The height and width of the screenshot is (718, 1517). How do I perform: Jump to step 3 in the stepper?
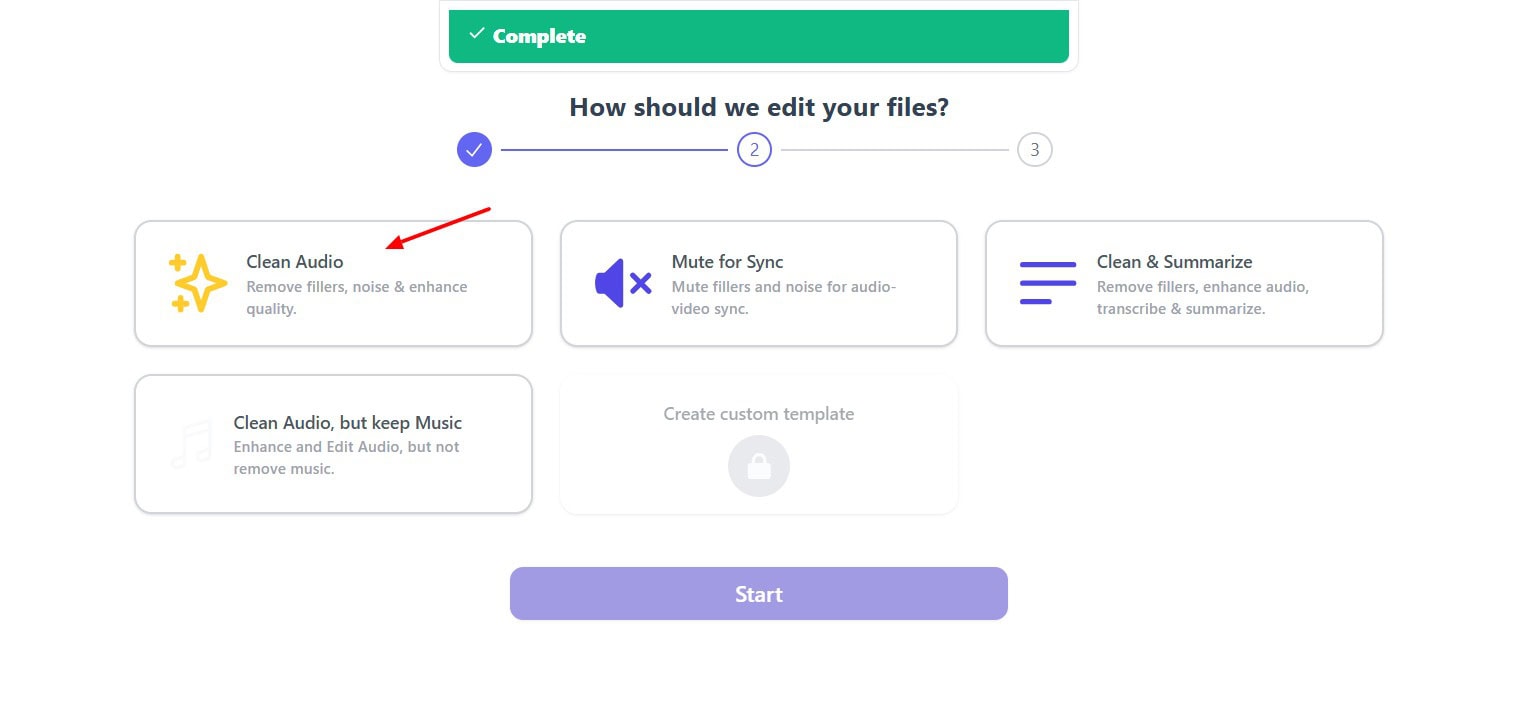[1034, 150]
